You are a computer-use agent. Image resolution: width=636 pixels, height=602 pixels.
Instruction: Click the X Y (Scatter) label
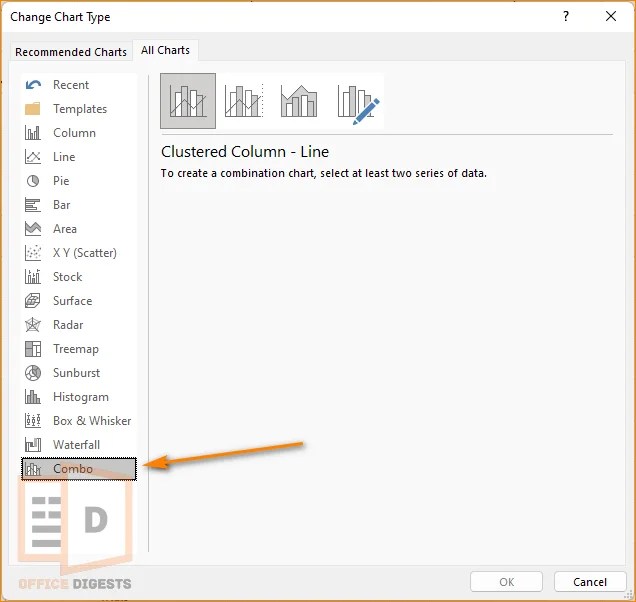[x=85, y=253]
